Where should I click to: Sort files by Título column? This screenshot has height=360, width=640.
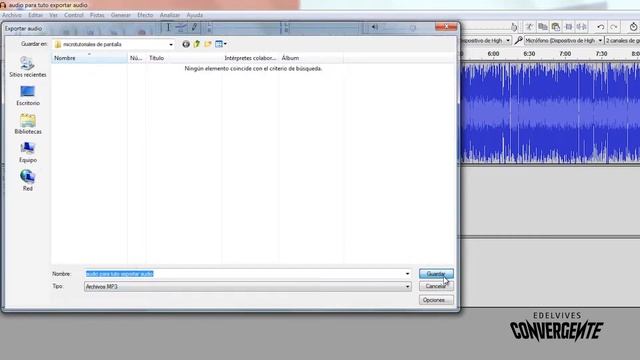[184, 58]
